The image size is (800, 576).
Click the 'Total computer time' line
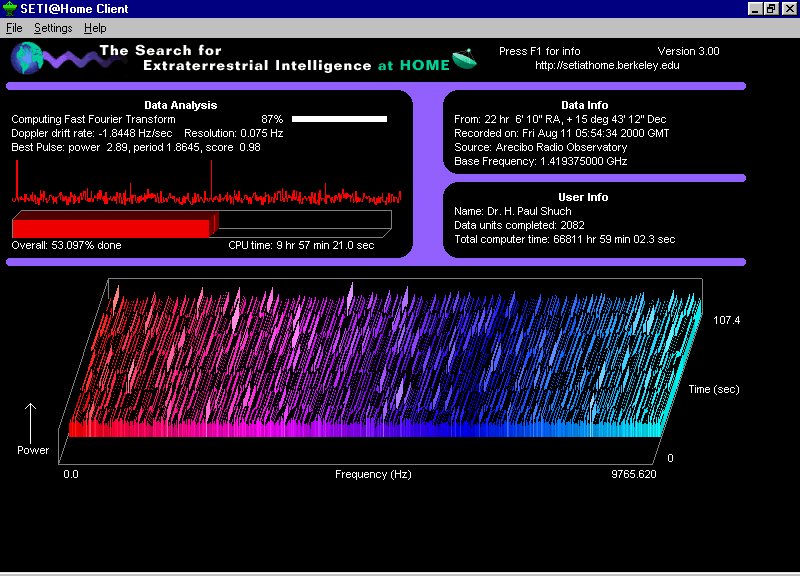(564, 239)
